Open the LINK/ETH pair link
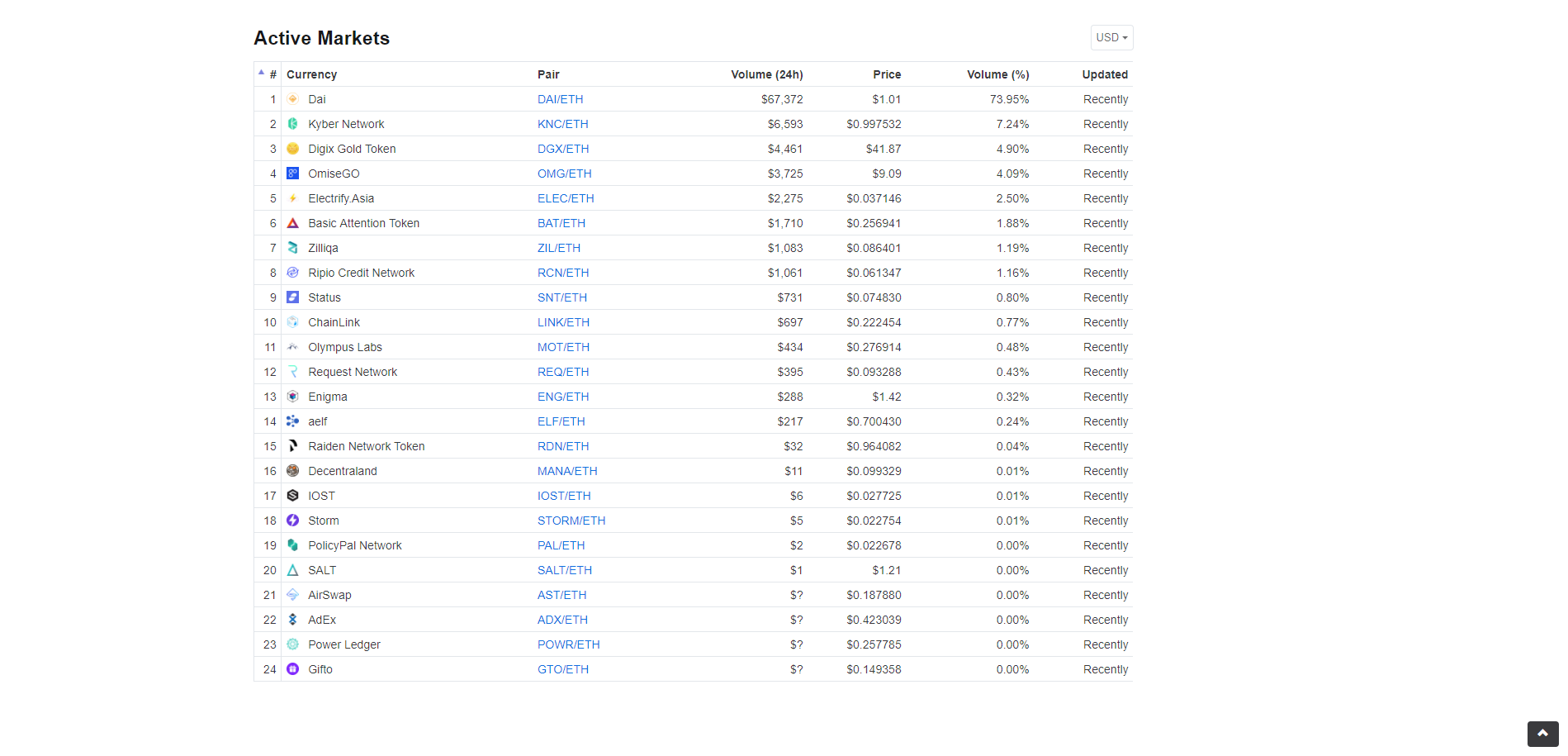1568x756 pixels. click(563, 322)
